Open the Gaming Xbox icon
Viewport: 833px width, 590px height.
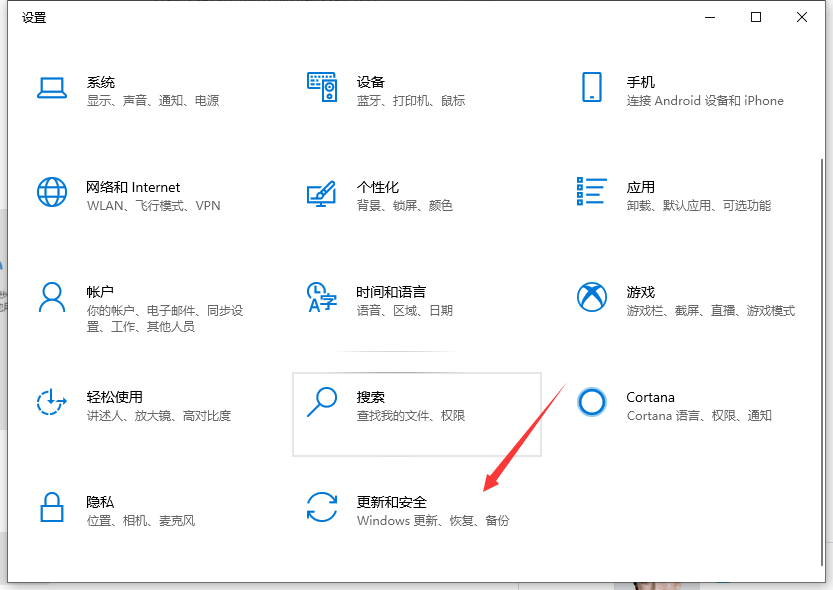tap(592, 297)
